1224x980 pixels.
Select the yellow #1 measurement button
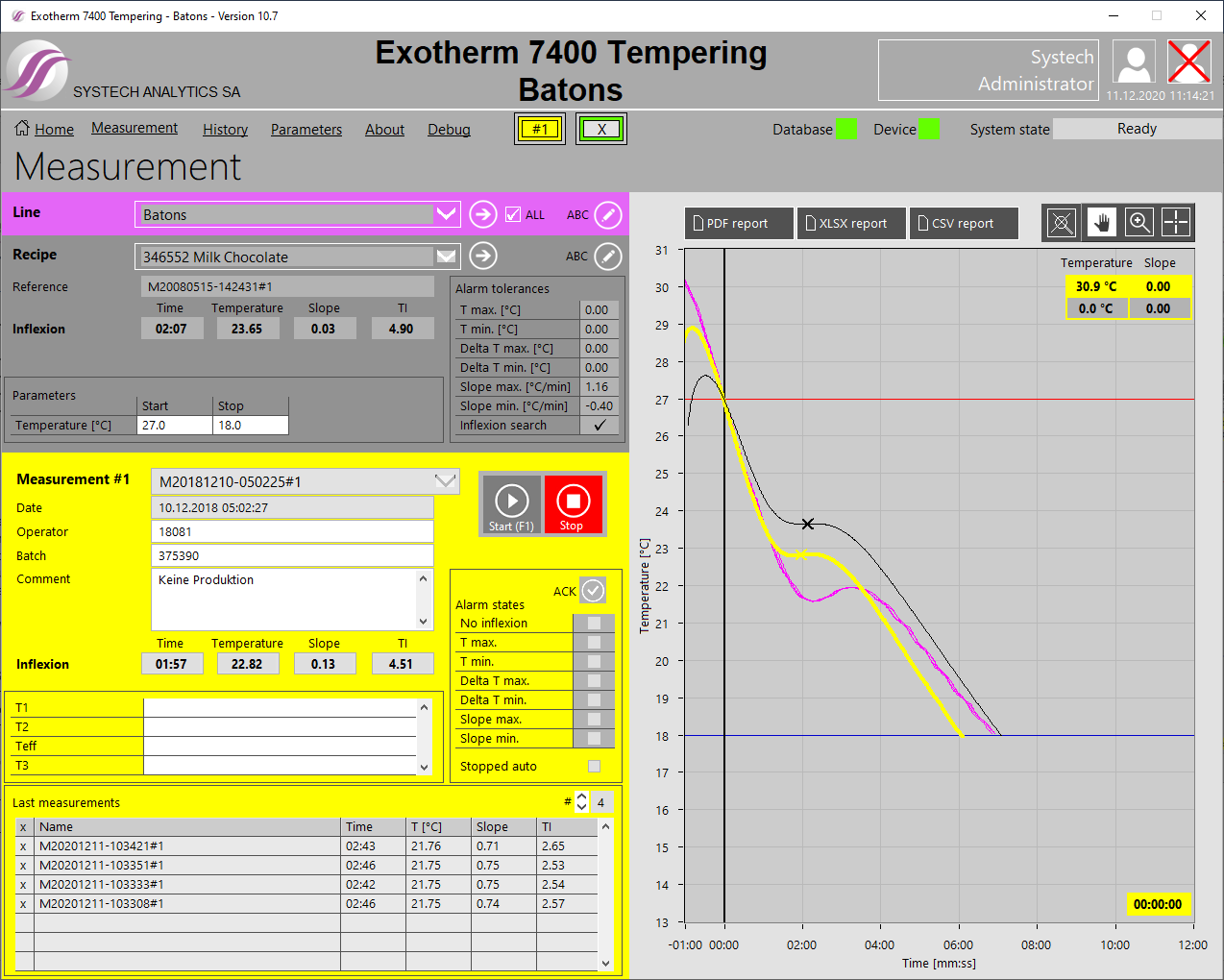pos(540,129)
